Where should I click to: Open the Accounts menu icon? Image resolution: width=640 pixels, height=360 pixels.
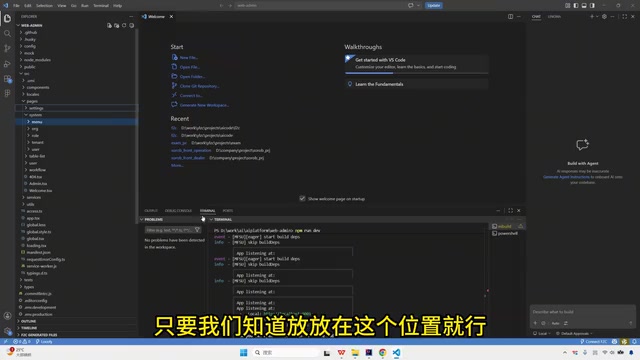(x=7, y=316)
